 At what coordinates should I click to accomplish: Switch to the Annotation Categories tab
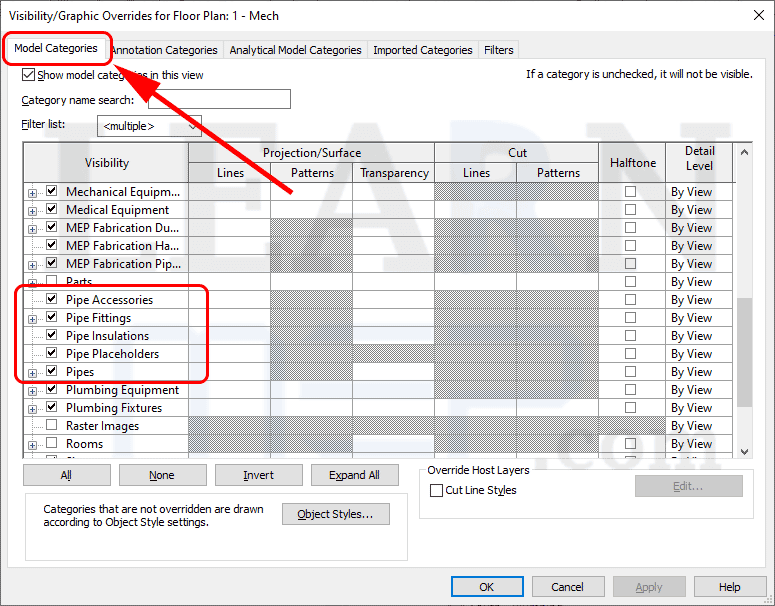coord(164,50)
